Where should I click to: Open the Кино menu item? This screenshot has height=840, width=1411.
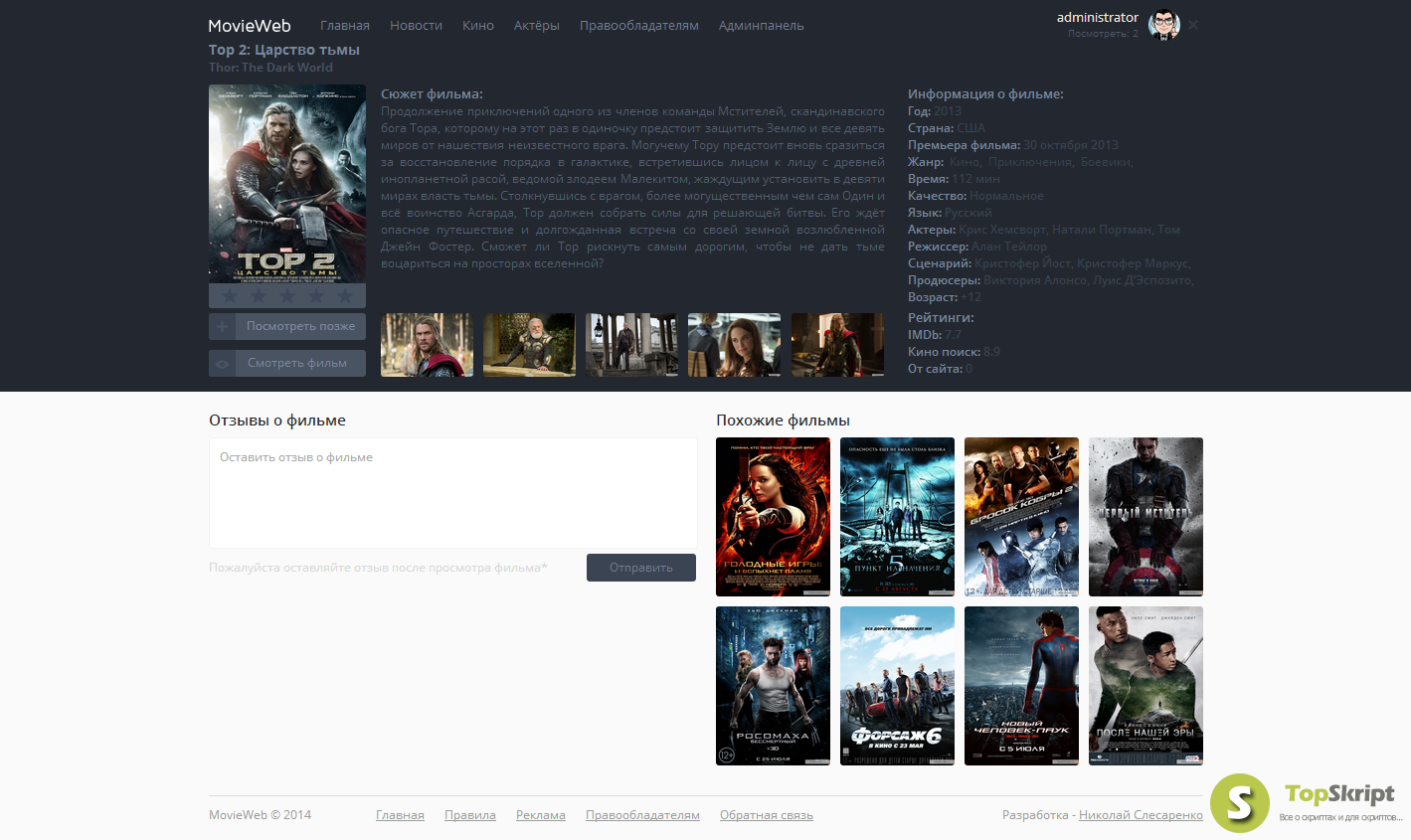pos(478,26)
